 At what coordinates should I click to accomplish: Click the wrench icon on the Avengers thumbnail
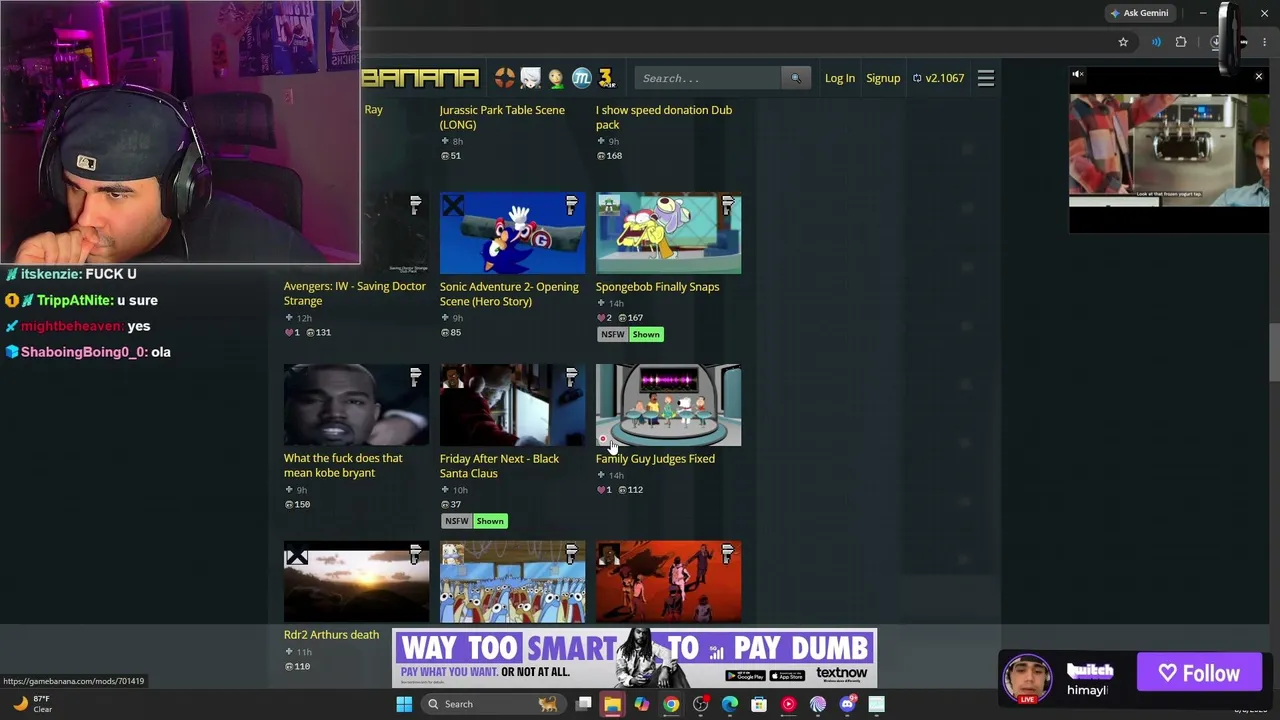[x=416, y=206]
